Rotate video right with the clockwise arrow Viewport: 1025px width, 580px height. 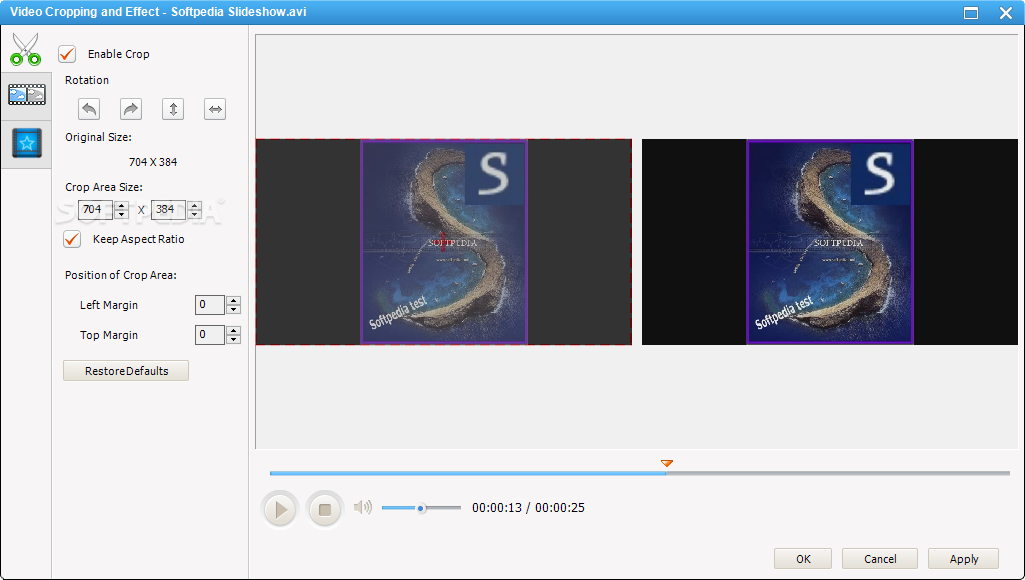click(131, 109)
